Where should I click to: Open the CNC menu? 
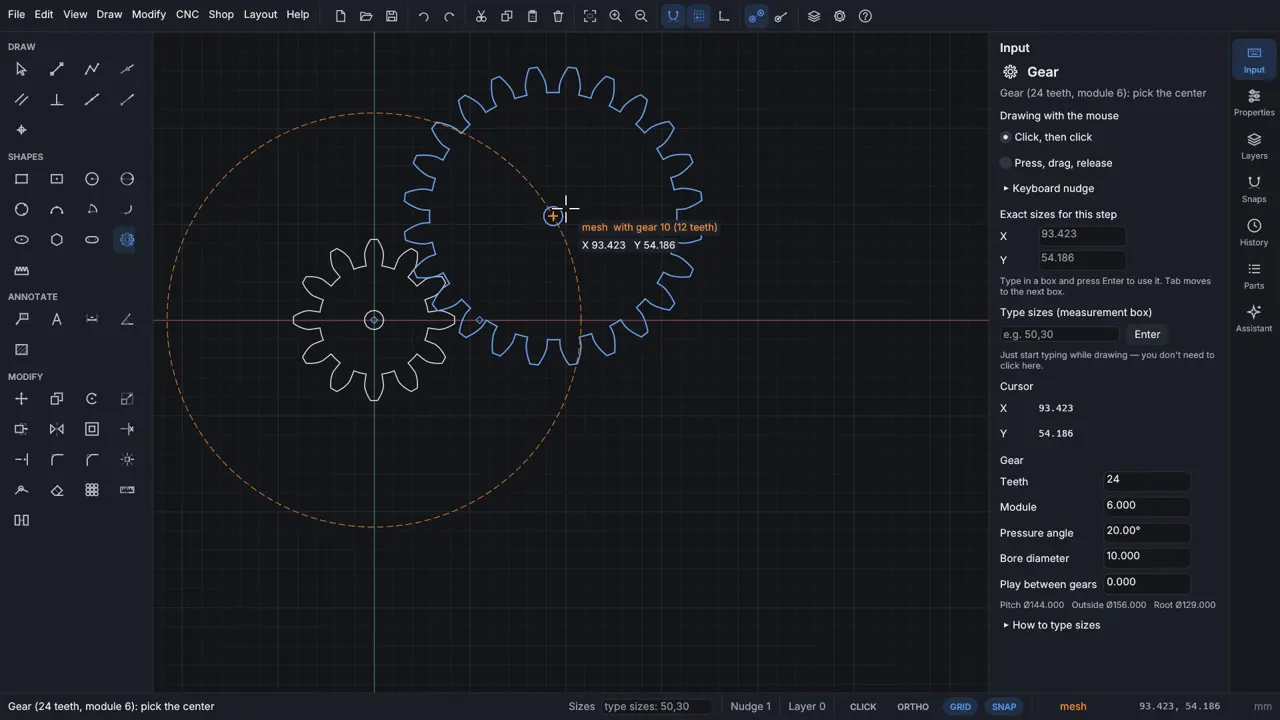pyautogui.click(x=187, y=15)
